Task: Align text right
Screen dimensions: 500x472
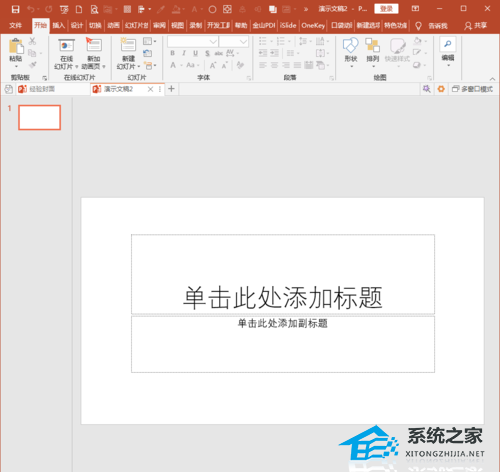Action: [286, 65]
